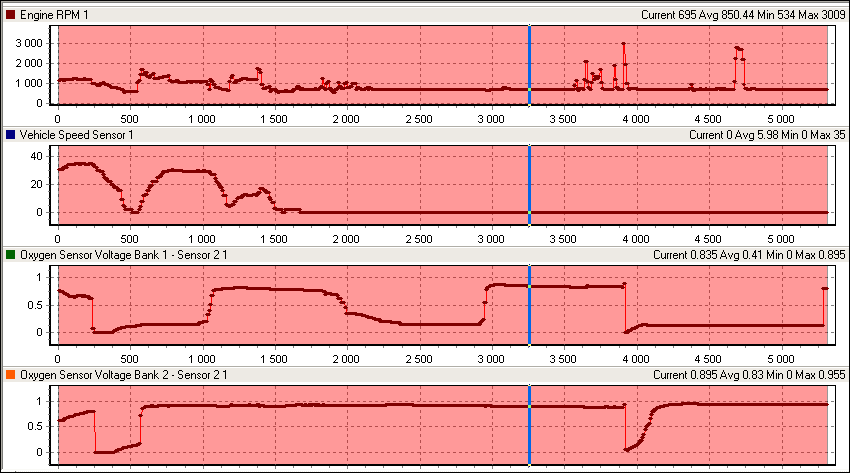Click the blue Vehicle Speed Sensor color square
This screenshot has height=473, width=850.
point(11,134)
